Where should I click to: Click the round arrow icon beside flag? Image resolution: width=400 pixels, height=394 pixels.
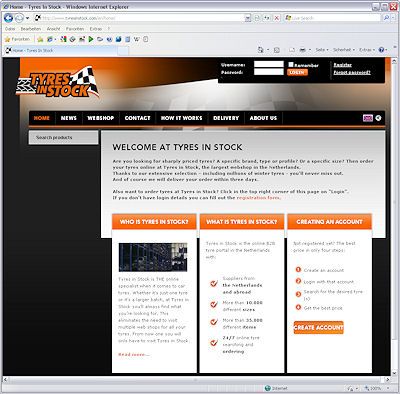click(378, 118)
